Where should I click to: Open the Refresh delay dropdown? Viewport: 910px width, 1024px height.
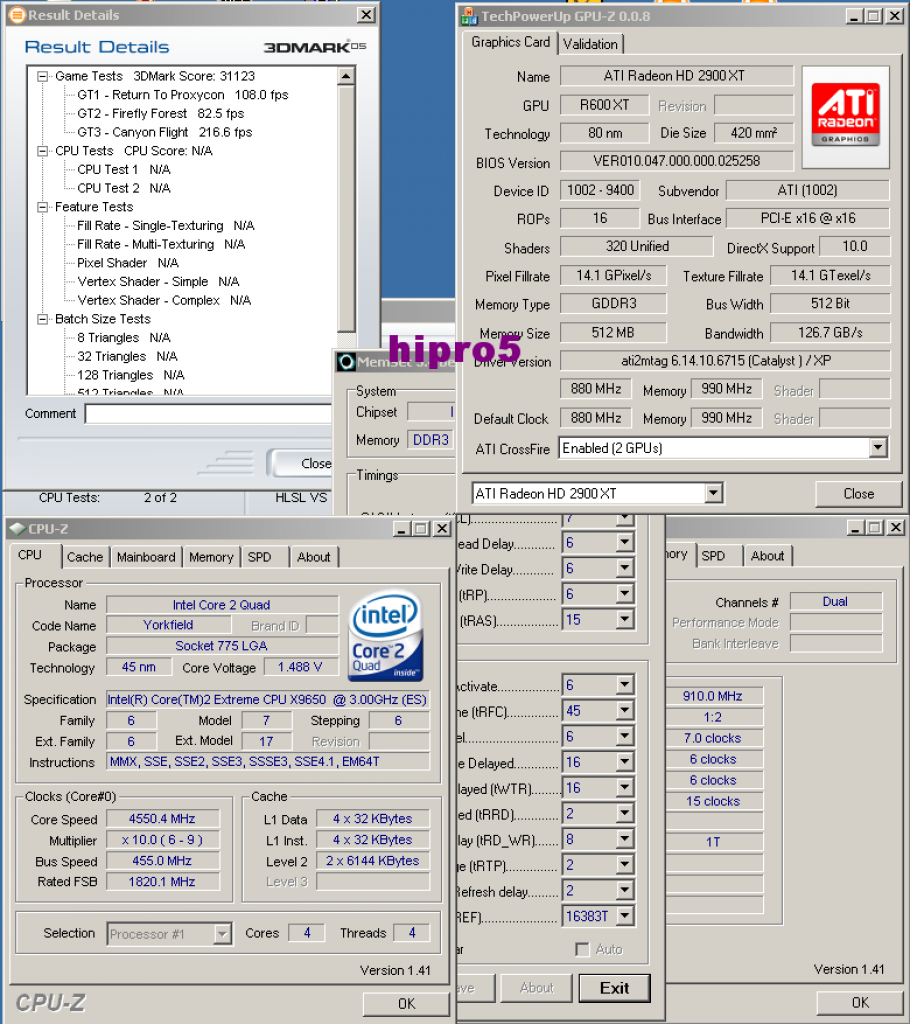[x=625, y=890]
